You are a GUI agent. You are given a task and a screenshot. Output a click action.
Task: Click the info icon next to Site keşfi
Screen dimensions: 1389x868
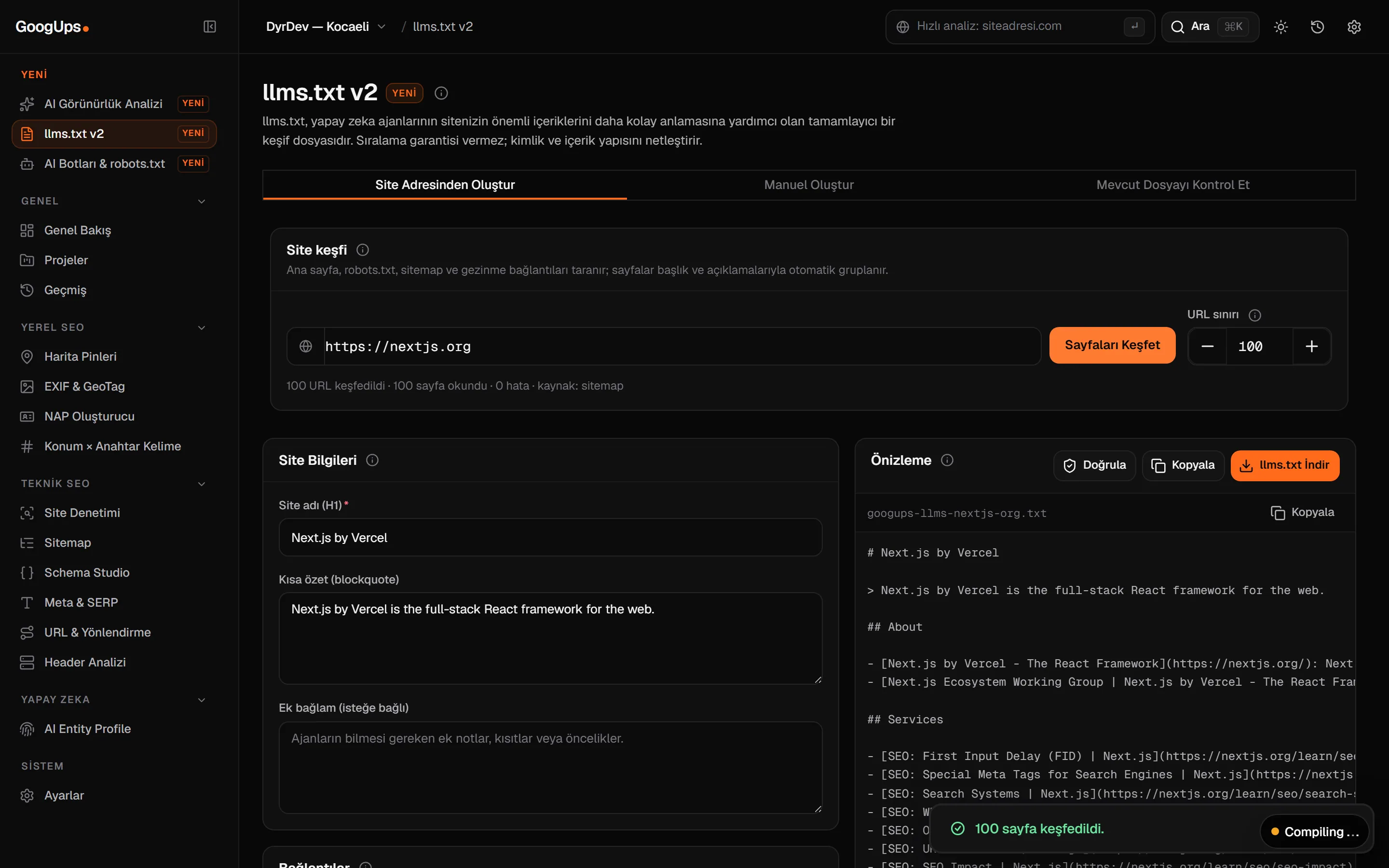click(x=363, y=250)
